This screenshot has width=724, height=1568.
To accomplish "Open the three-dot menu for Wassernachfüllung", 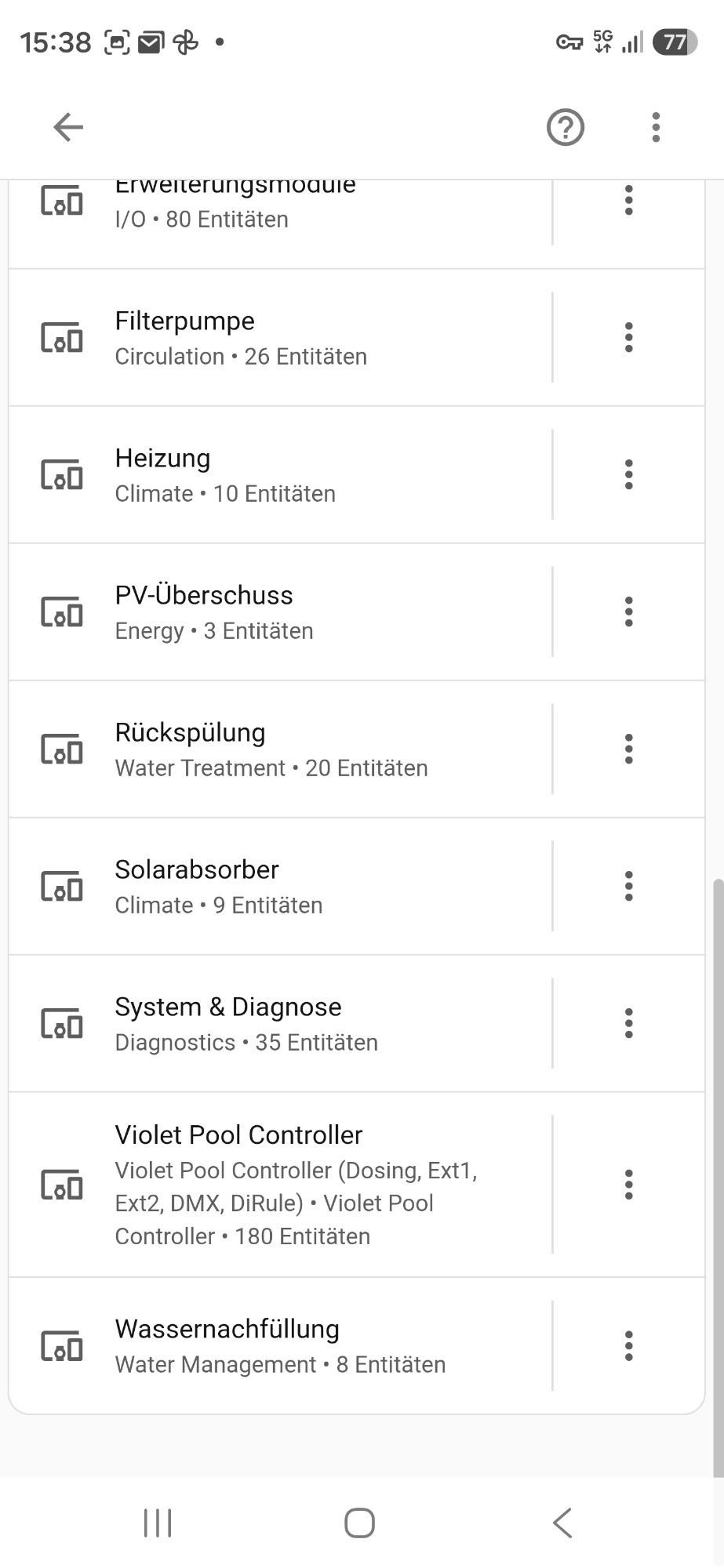I will [628, 1345].
